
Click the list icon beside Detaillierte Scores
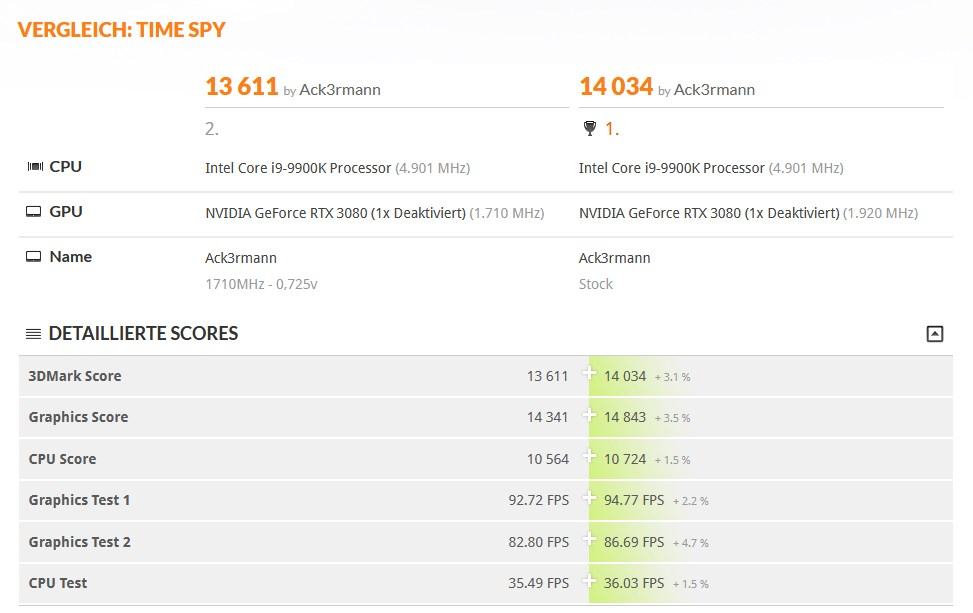[34, 334]
